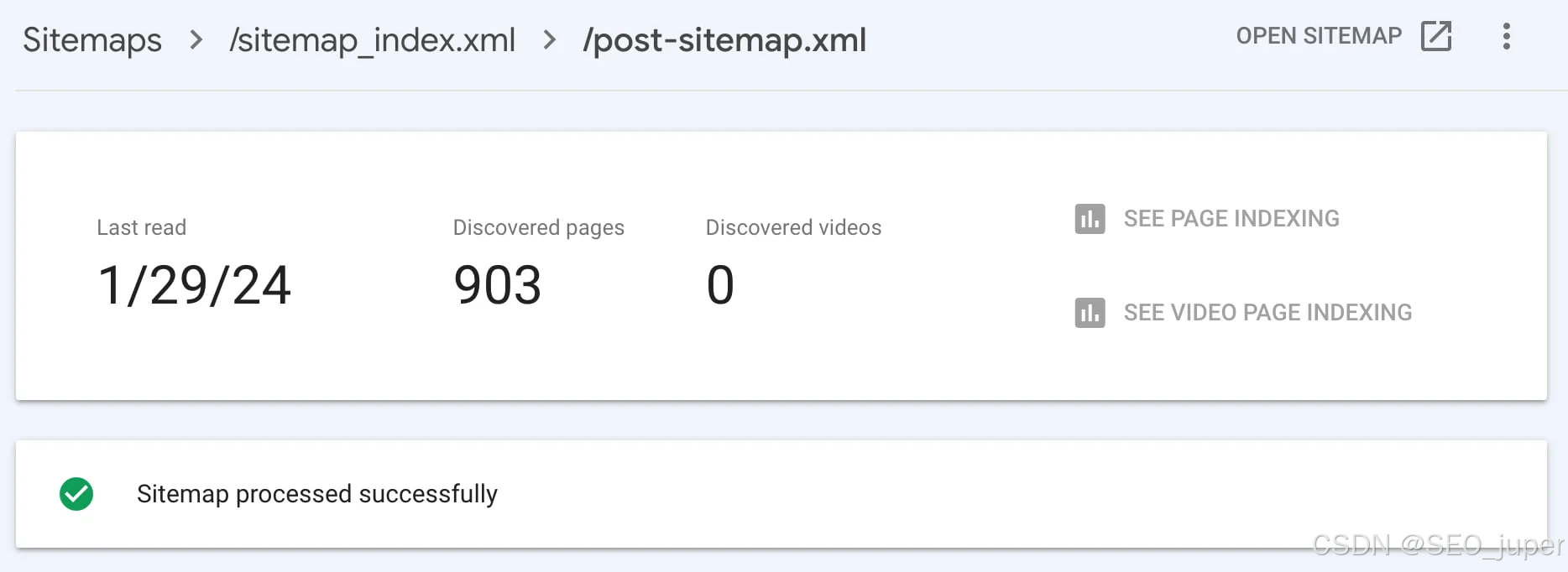The image size is (1568, 572).
Task: Click the Discovered videos value 0
Action: (720, 285)
